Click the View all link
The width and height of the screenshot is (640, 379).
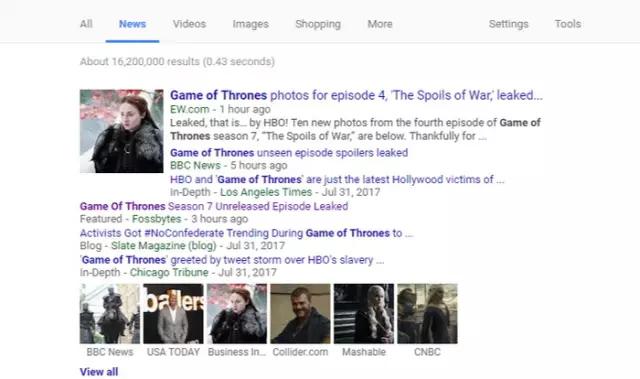click(x=99, y=372)
